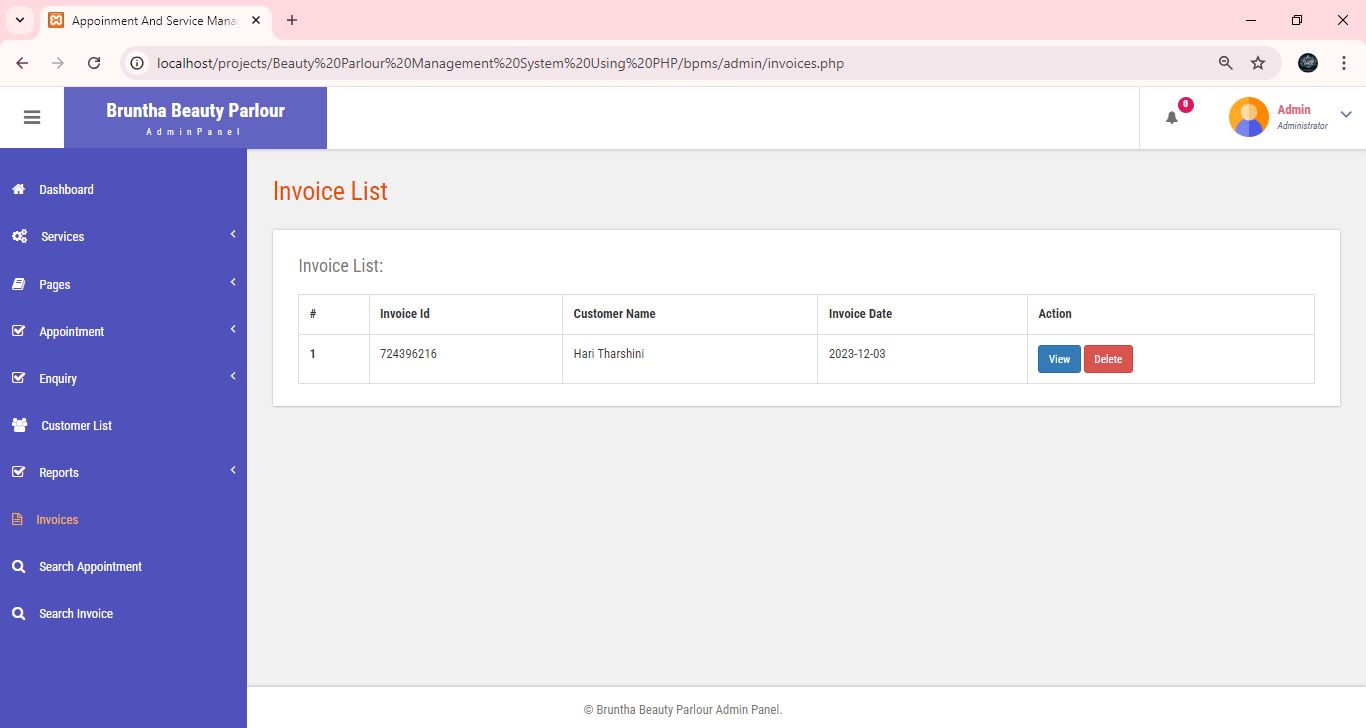Click the Admin profile avatar
Screen dimensions: 1366x728
tap(1248, 117)
